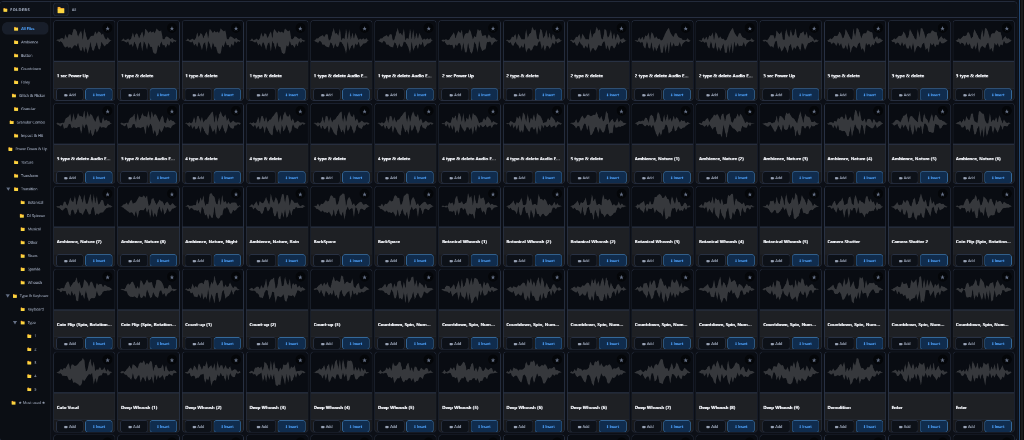Click the Ambience folder icon in sidebar

[x=16, y=42]
